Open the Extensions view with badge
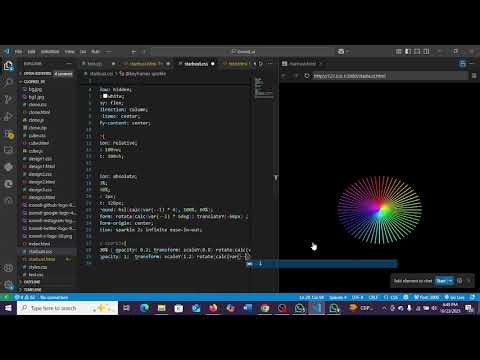Image resolution: width=480 pixels, height=360 pixels. (8, 134)
